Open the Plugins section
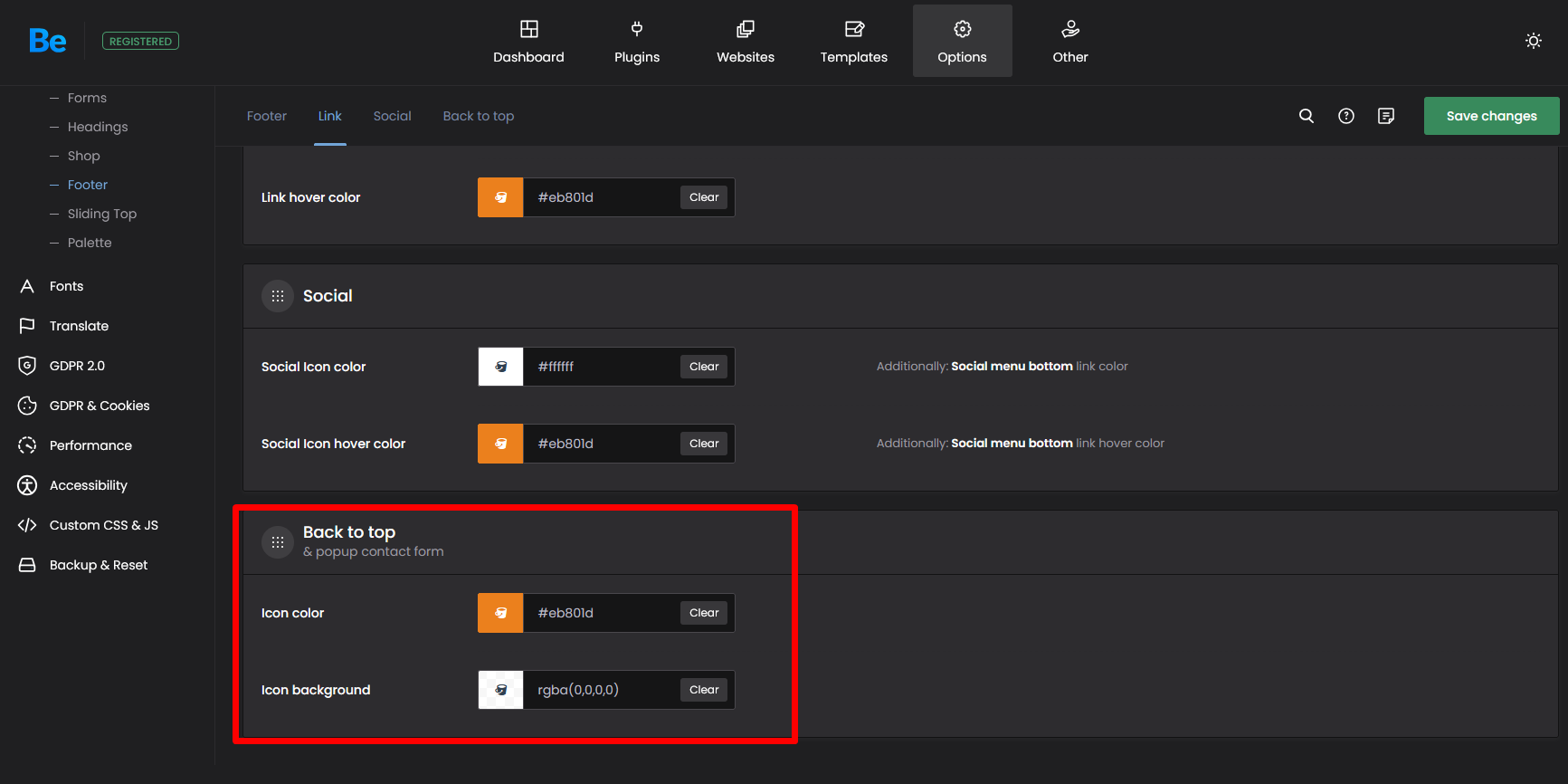The height and width of the screenshot is (784, 1568). [x=637, y=42]
